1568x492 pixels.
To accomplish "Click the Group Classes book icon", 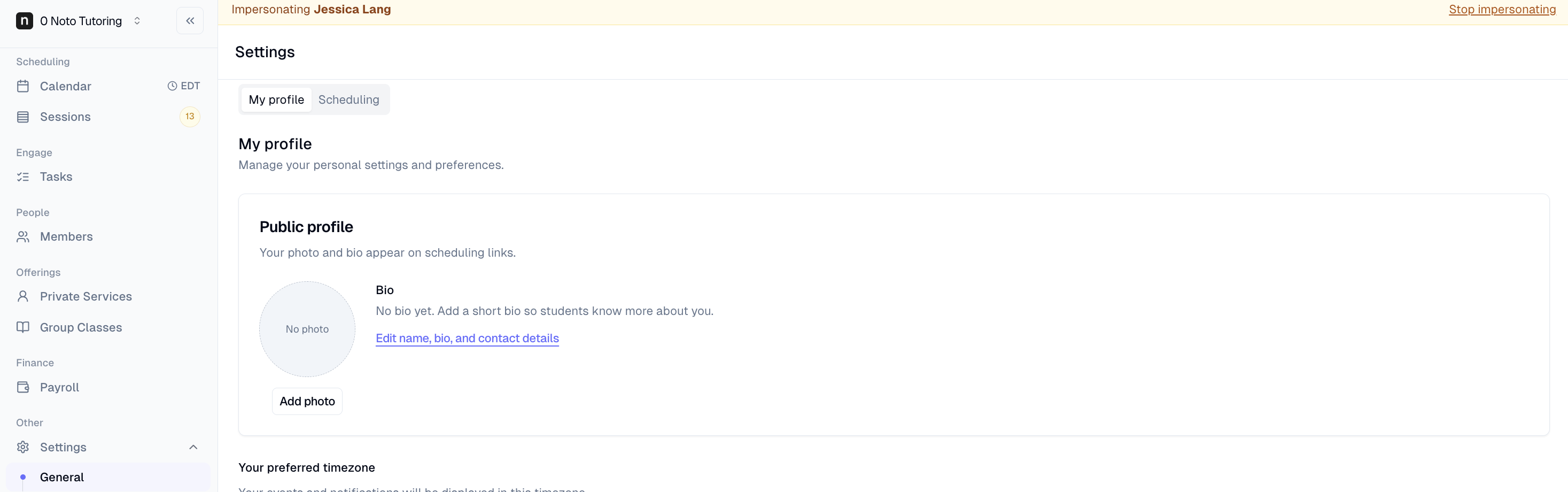I will click(x=23, y=327).
